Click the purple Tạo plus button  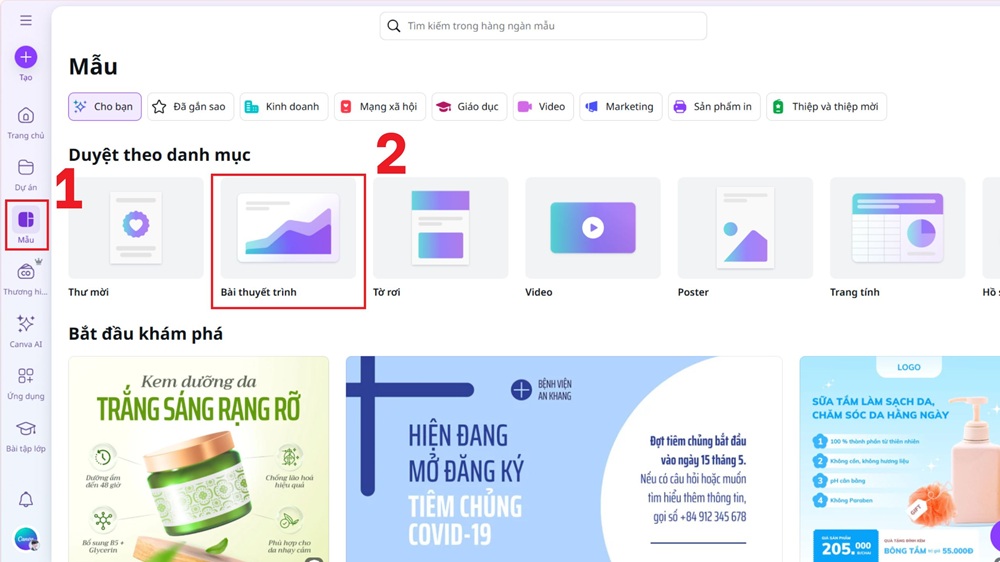pyautogui.click(x=26, y=57)
